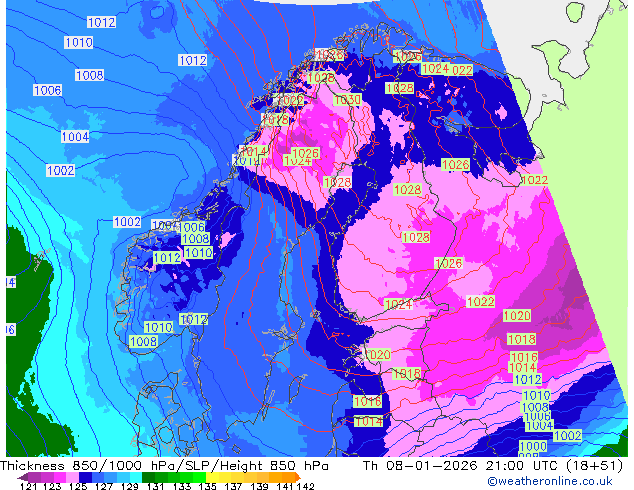Viewport: 634px width, 490px height.
Task: Click the legend value 129
Action: [x=130, y=486]
